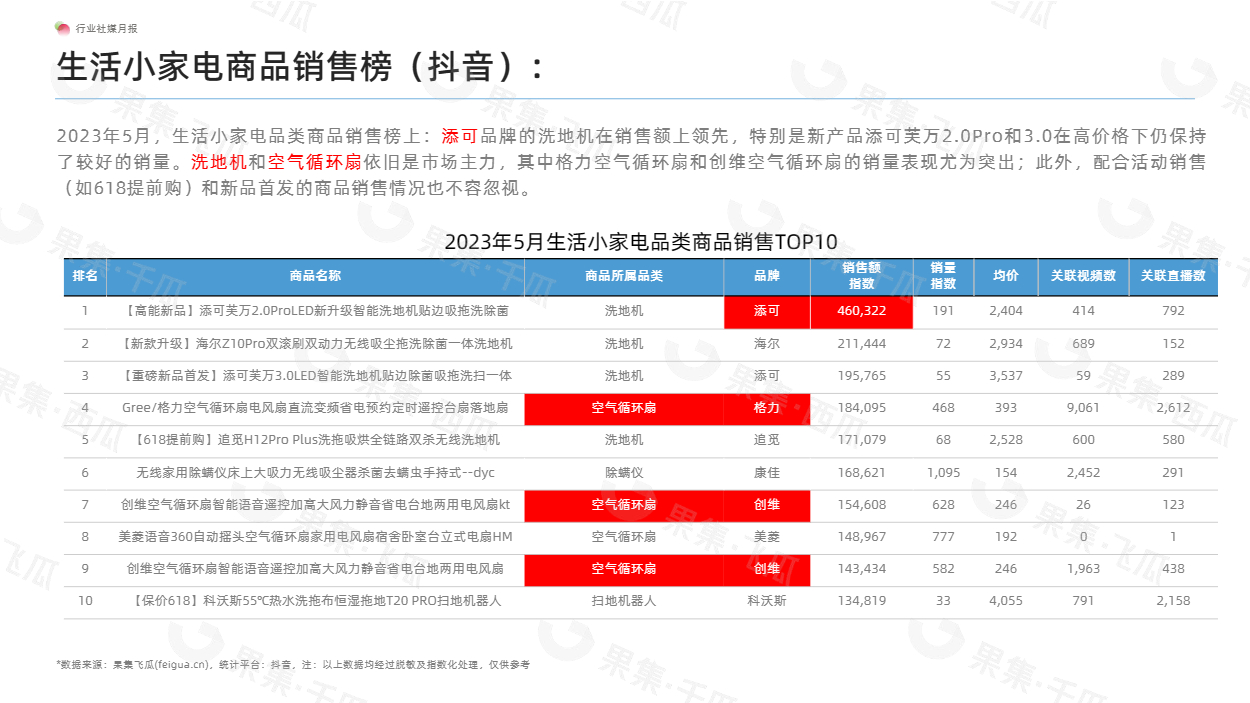The height and width of the screenshot is (703, 1250).
Task: Select the 商品所属品类 column header
Action: (x=624, y=276)
